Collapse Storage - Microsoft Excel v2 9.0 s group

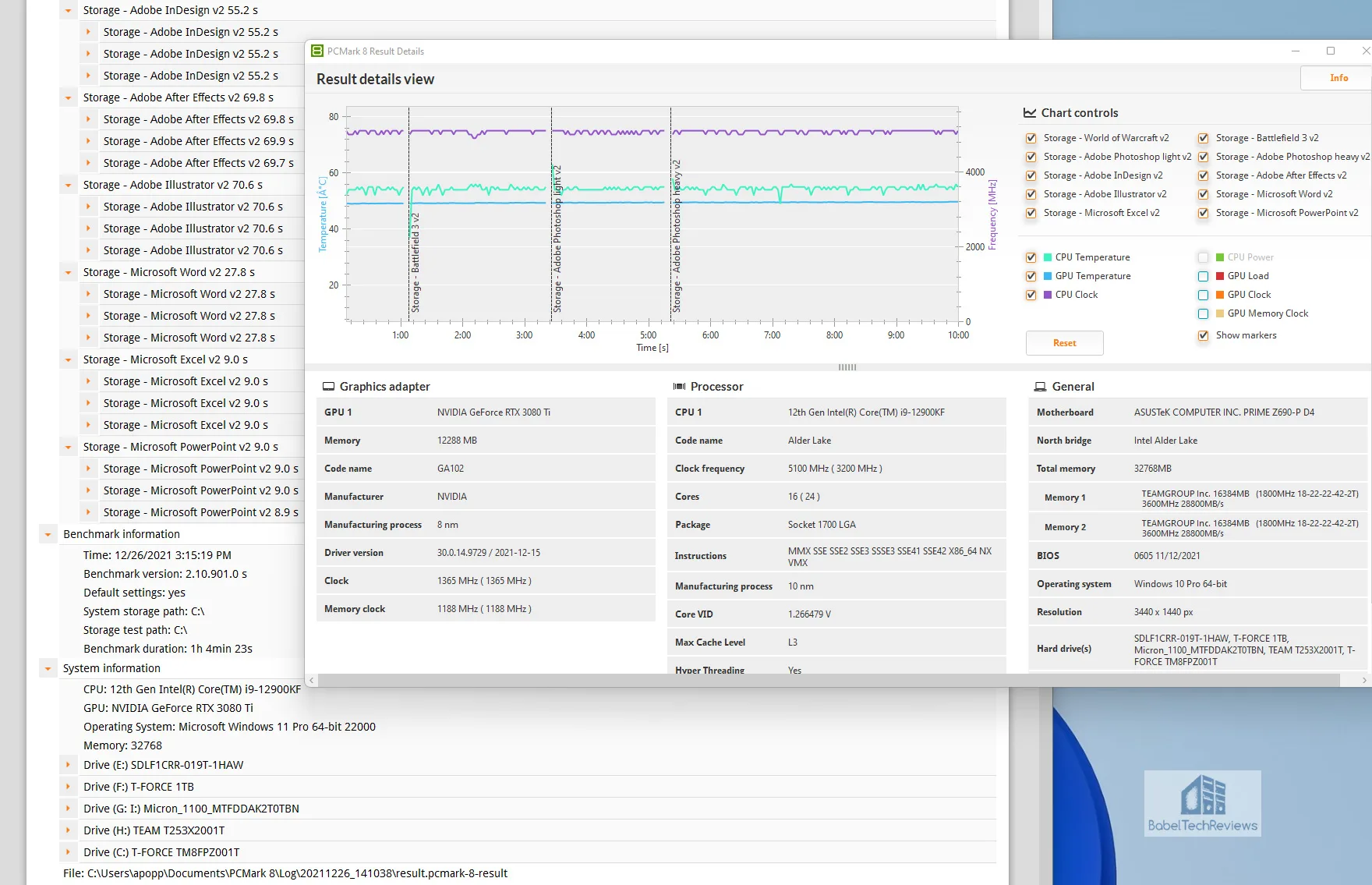click(68, 360)
